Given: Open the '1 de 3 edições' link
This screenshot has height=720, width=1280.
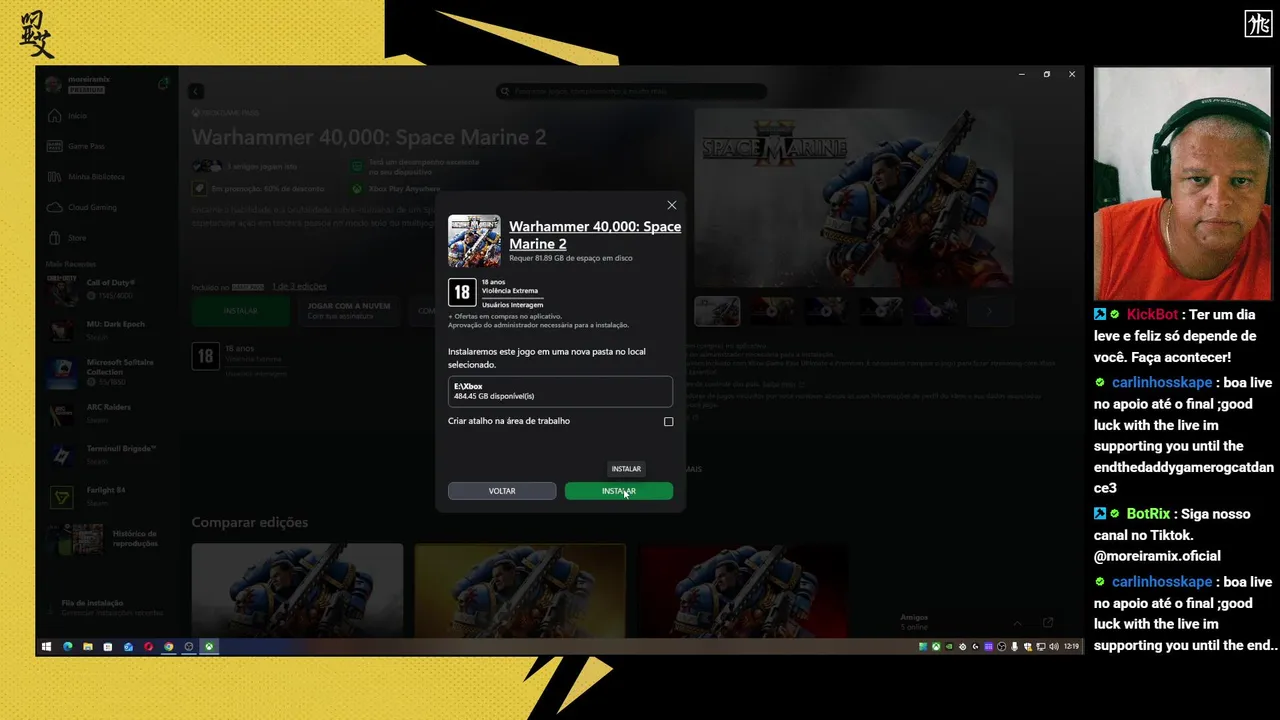Looking at the screenshot, I should [300, 286].
